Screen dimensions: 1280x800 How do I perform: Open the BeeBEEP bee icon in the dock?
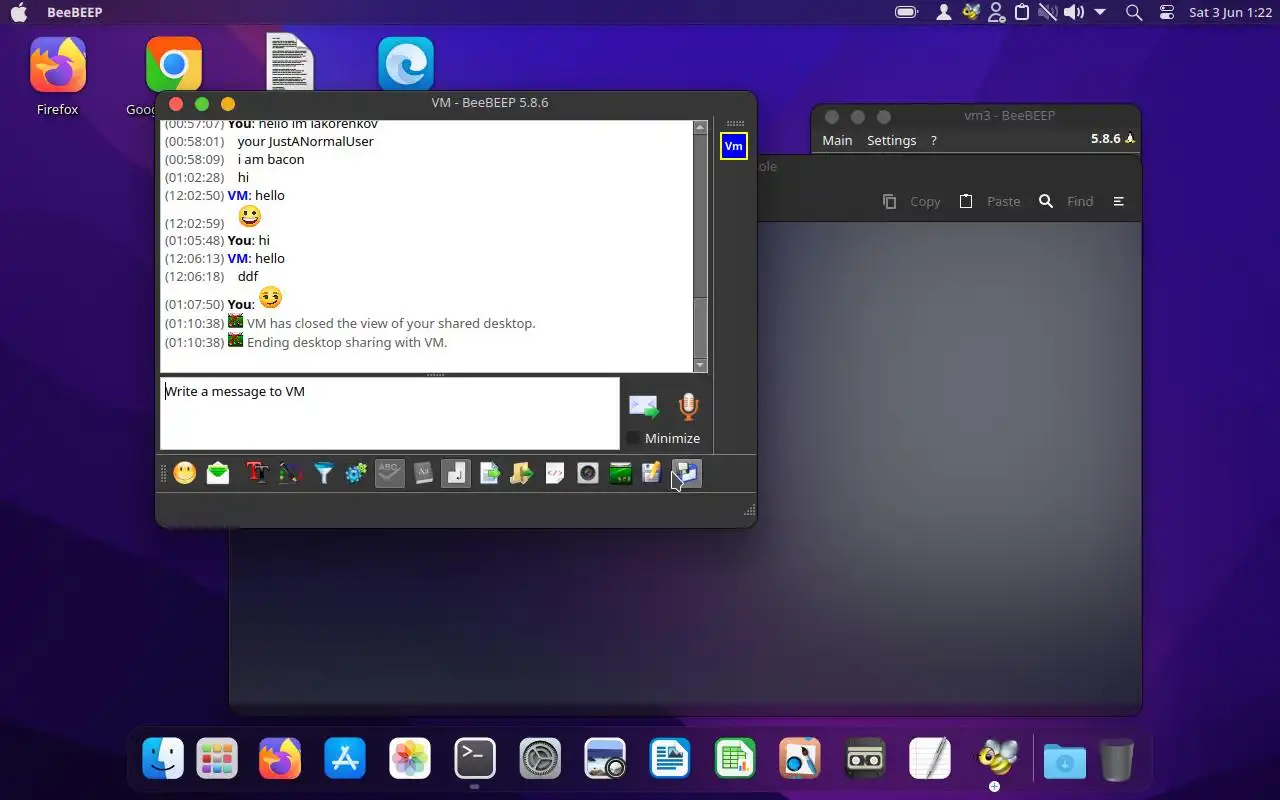996,759
